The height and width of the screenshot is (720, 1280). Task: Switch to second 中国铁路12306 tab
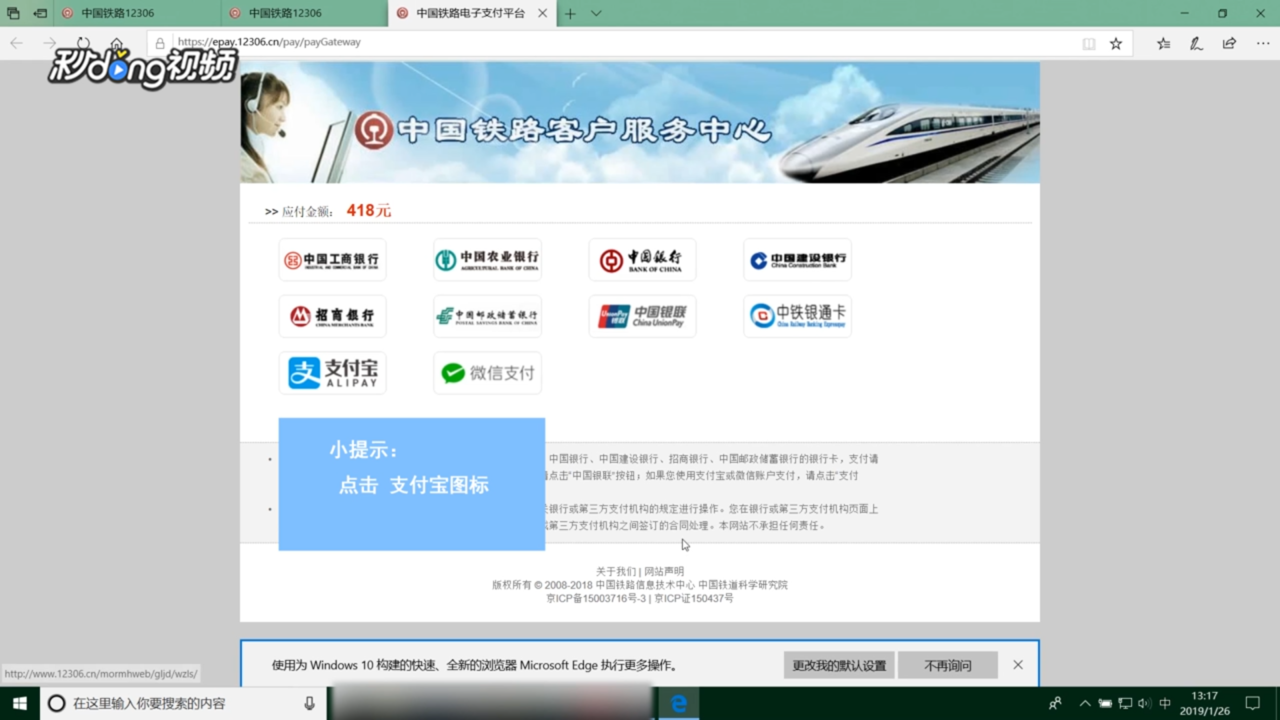(304, 13)
